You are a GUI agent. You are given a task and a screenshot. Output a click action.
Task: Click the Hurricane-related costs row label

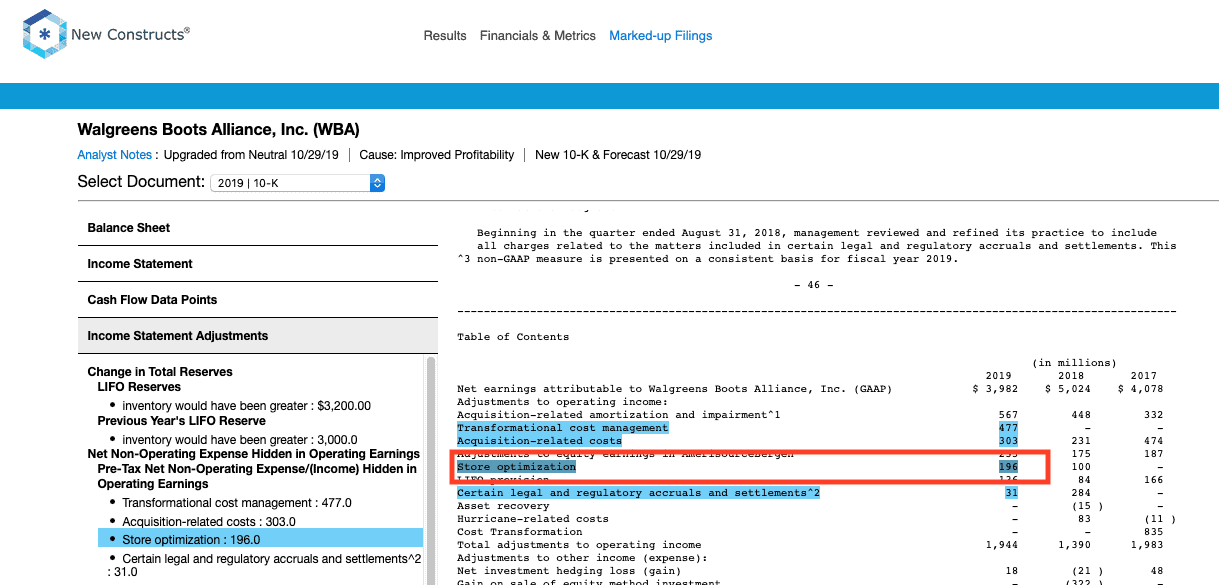pos(533,519)
